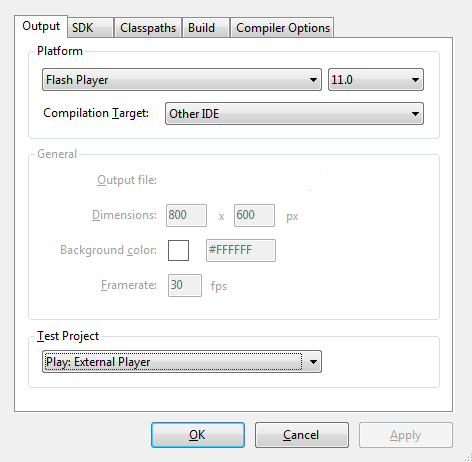472x462 pixels.
Task: Click the General group label
Action: pyautogui.click(x=57, y=154)
